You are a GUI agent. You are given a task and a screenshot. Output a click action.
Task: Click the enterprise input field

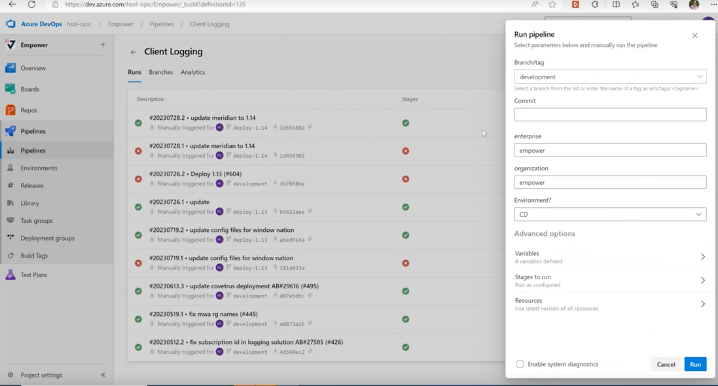click(x=610, y=150)
